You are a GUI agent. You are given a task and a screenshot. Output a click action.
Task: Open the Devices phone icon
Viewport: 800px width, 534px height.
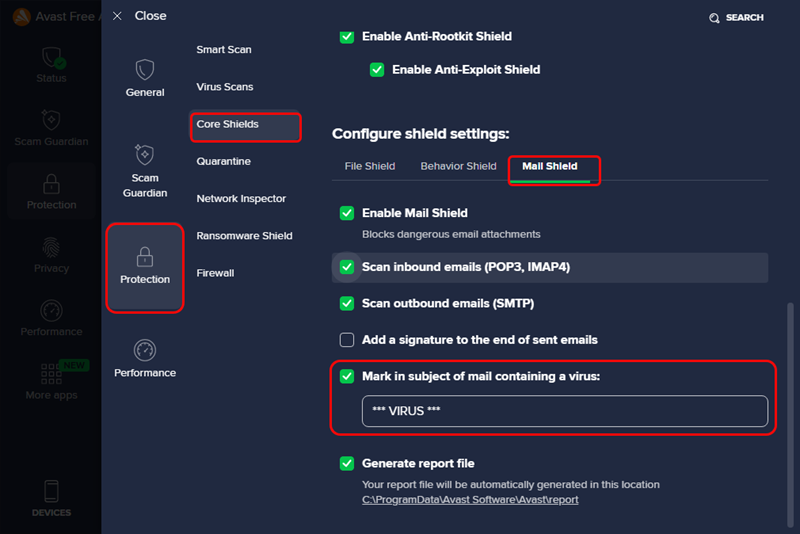coord(51,491)
